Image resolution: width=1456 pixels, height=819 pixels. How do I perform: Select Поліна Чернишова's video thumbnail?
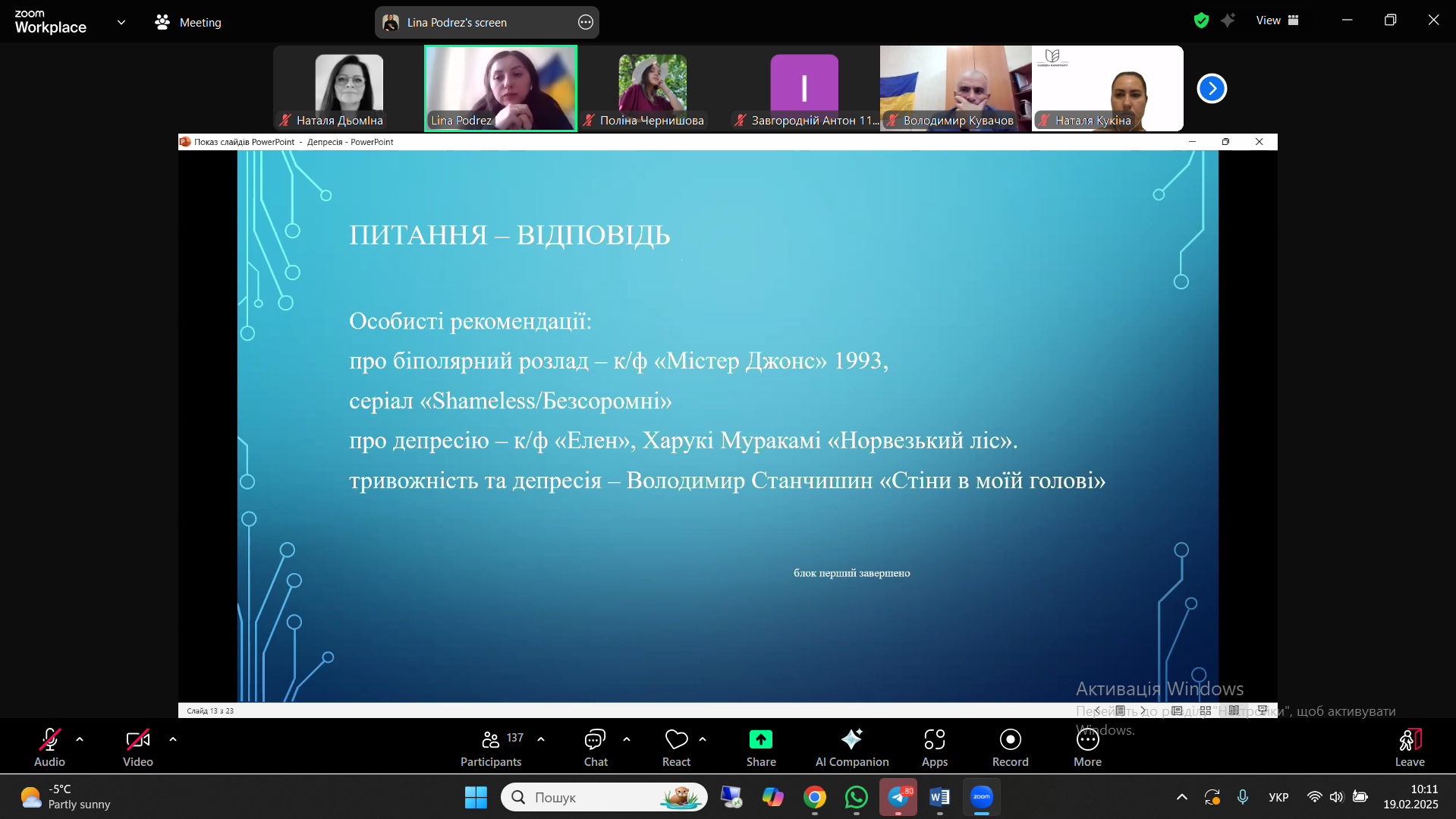click(653, 88)
